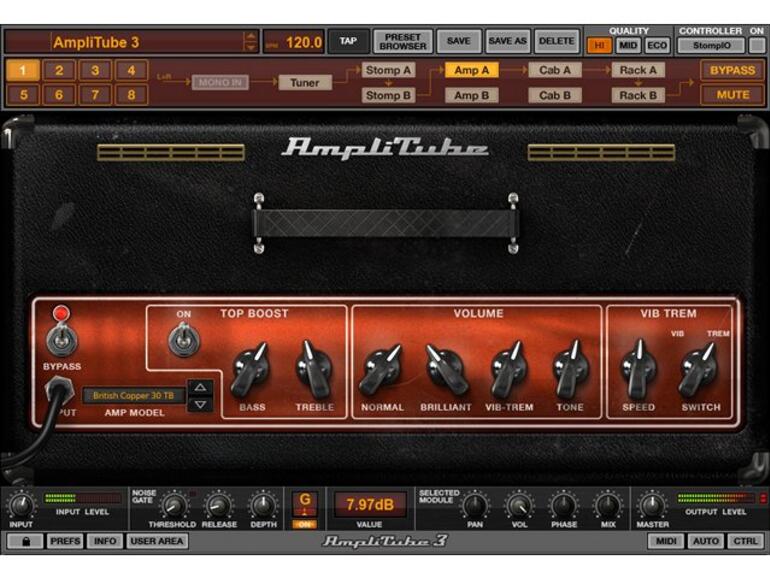Viewport: 770px width, 578px height.
Task: Click the Vib Trem Speed knob
Action: (638, 369)
